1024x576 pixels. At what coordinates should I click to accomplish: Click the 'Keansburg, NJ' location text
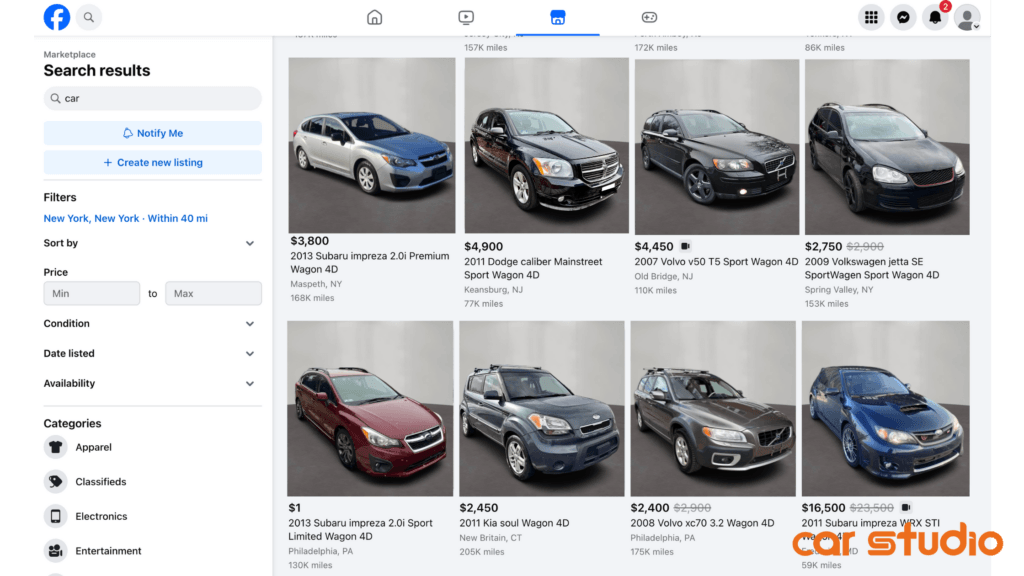pyautogui.click(x=493, y=290)
